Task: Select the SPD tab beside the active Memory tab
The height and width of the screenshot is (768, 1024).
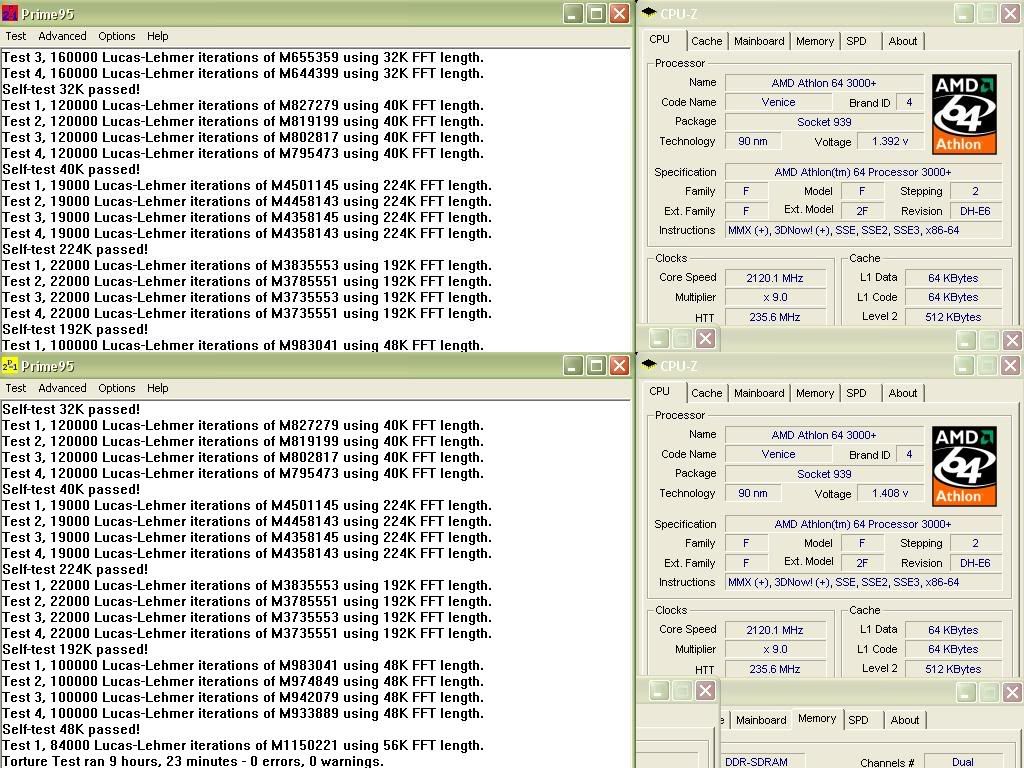Action: pyautogui.click(x=858, y=720)
